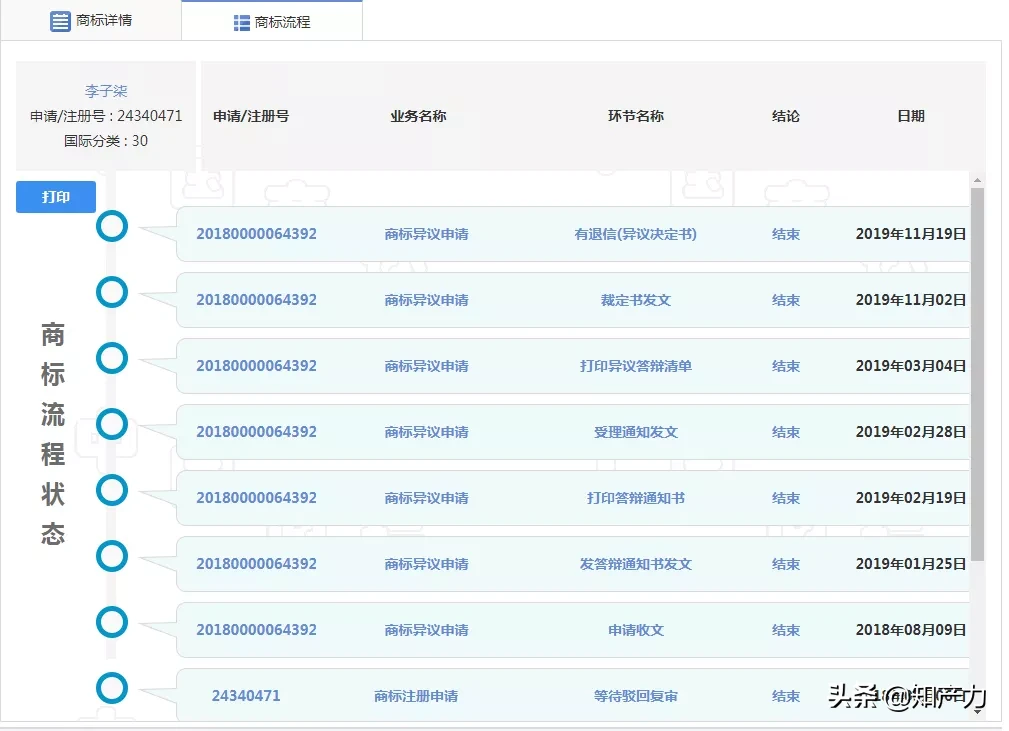Click 等待驳回复审 stage text
This screenshot has height=731, width=1009.
(636, 696)
